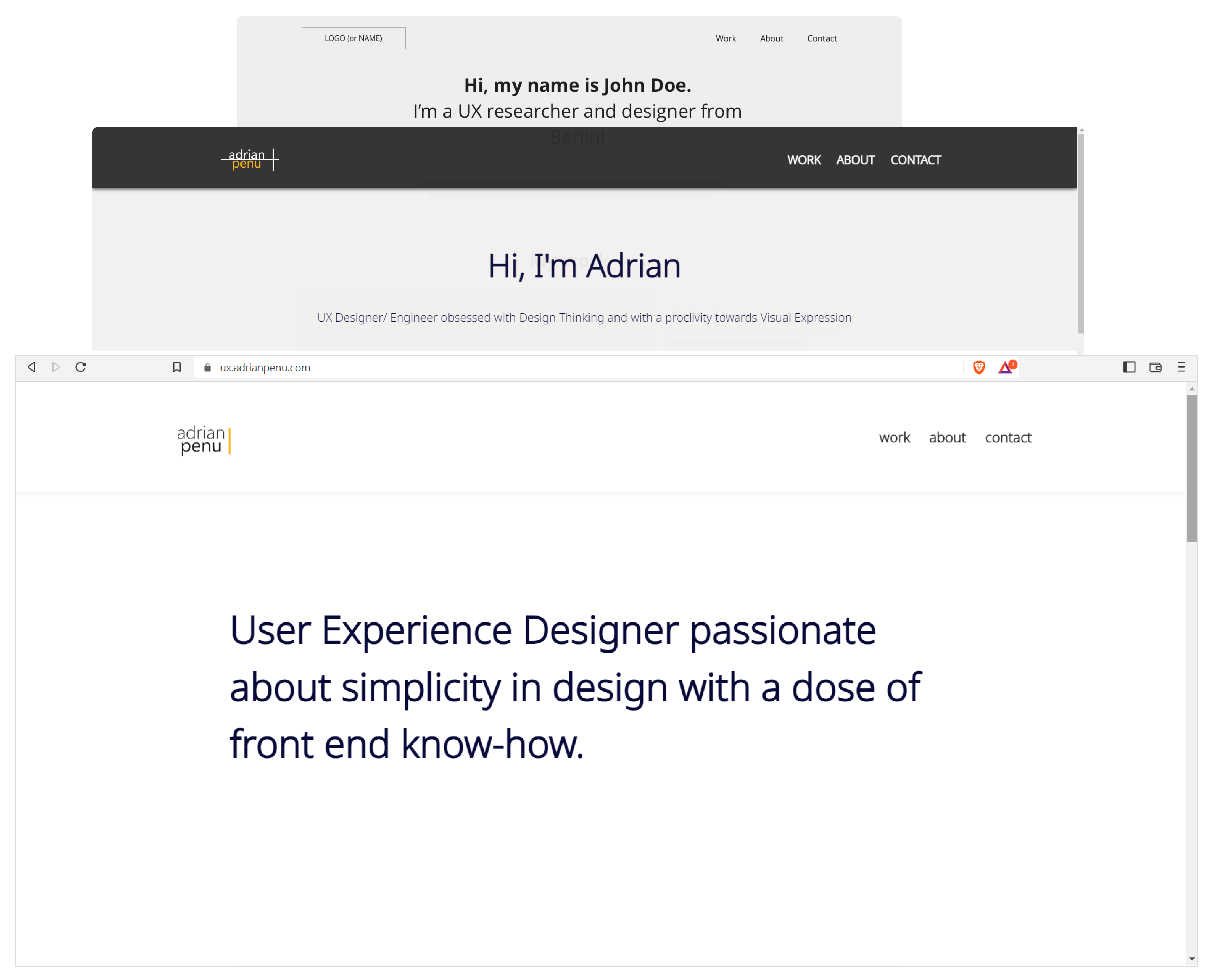Click CONTACT in the dark navigation bar
Screen dimensions: 1212x980
(x=915, y=160)
